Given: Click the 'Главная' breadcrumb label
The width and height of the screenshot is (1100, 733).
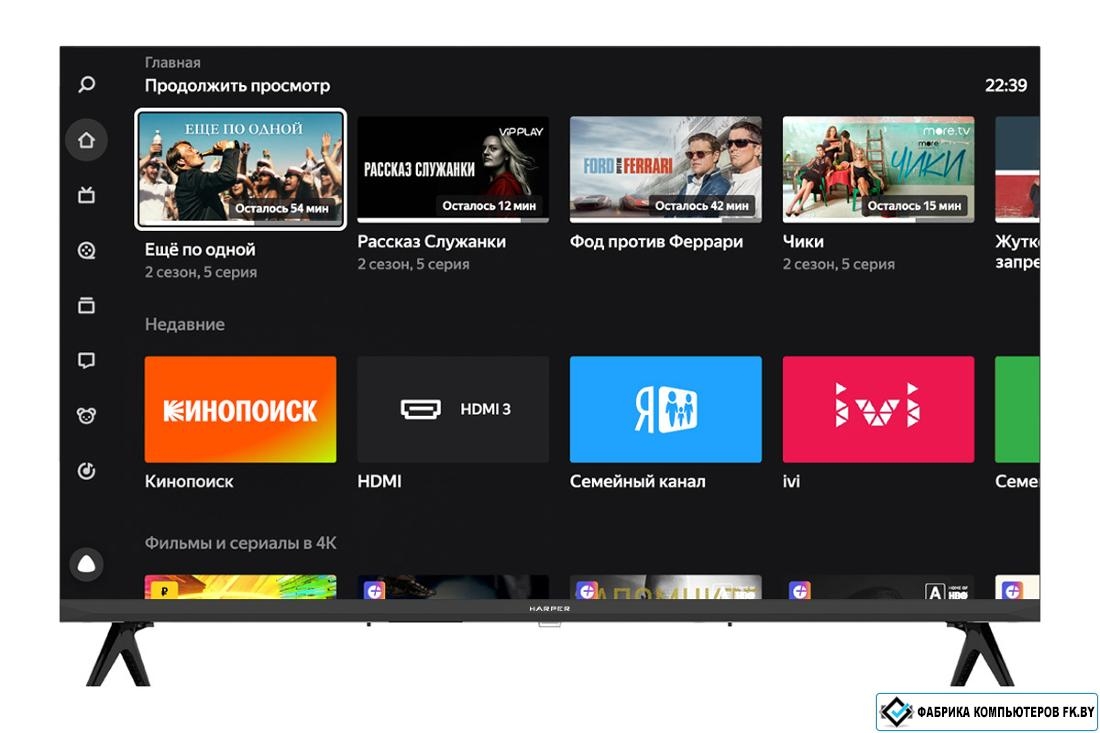Looking at the screenshot, I should pos(173,62).
